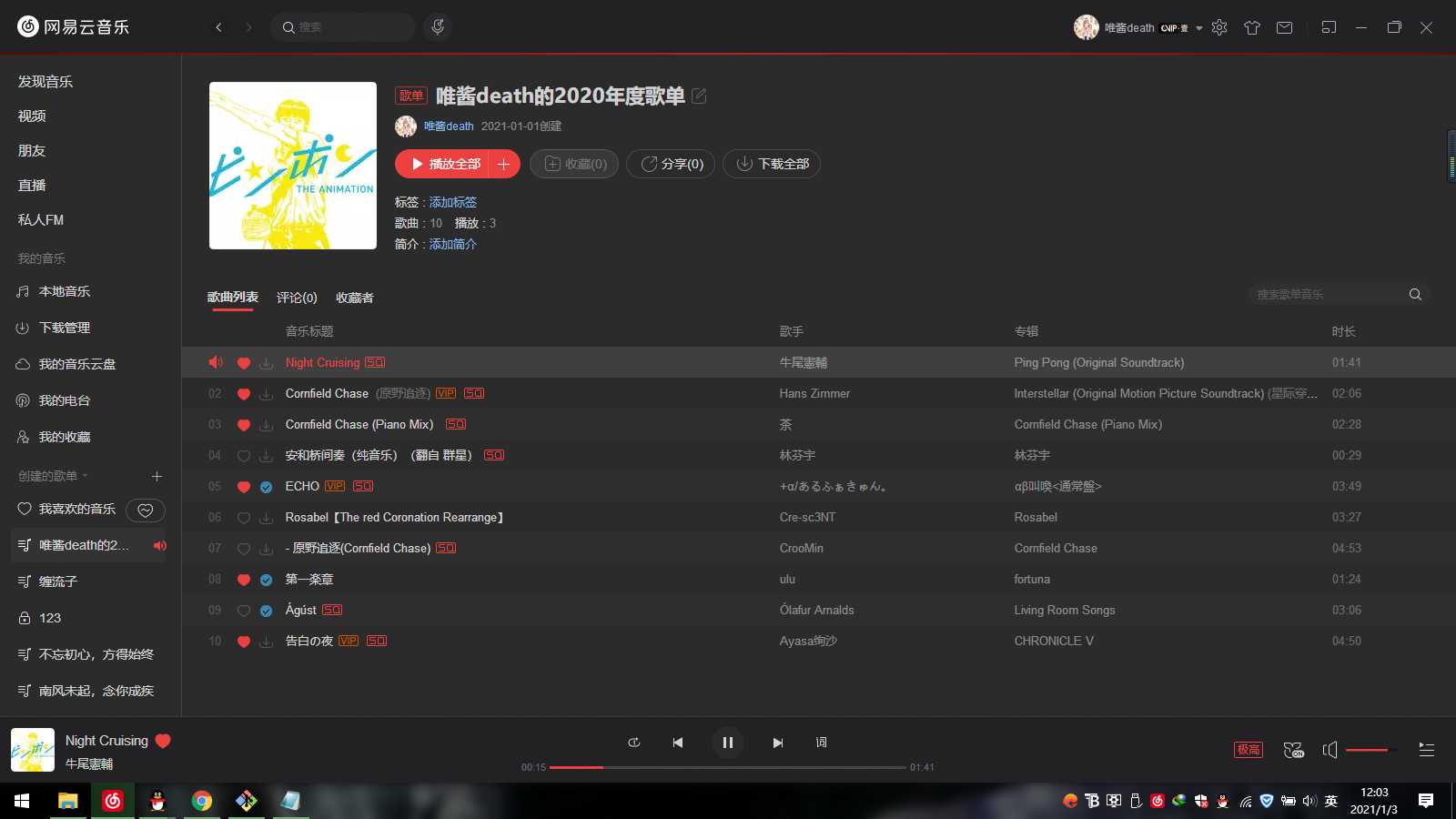The width and height of the screenshot is (1456, 819).
Task: Switch to 歌曲列表 tab
Action: pyautogui.click(x=233, y=298)
